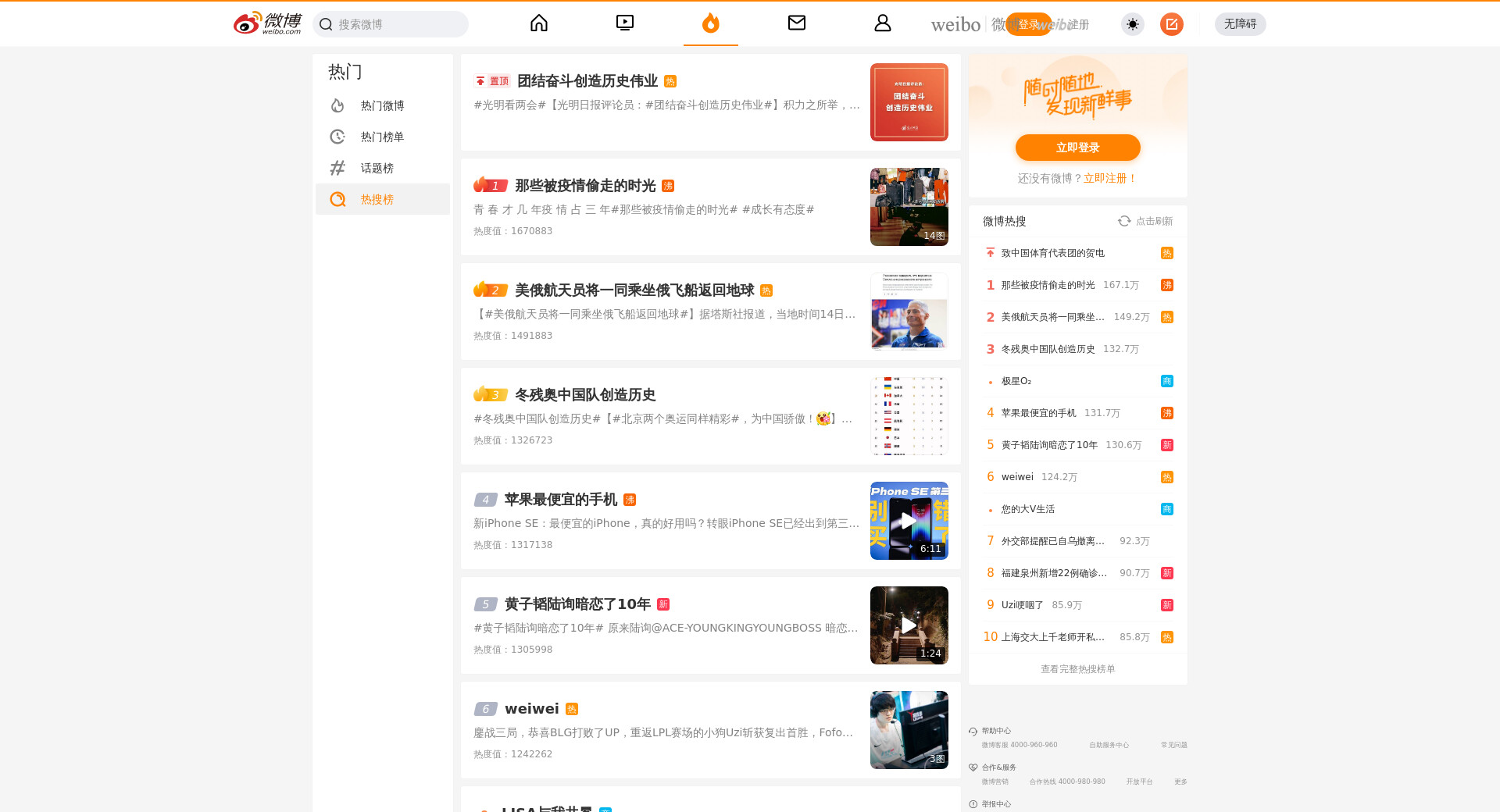Open 致中国体育代表团的贺电 in the 微博热搜 panel

coord(1078,253)
